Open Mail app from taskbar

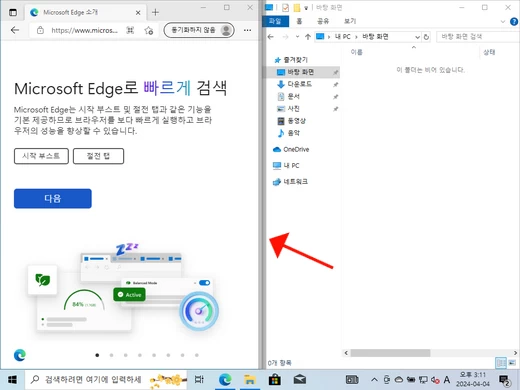[x=300, y=380]
